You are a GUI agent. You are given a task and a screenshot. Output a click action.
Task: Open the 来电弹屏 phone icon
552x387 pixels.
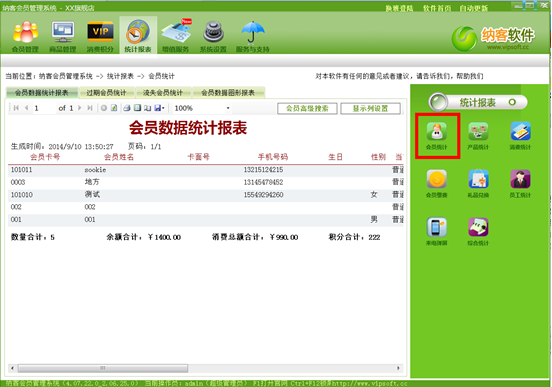(437, 231)
